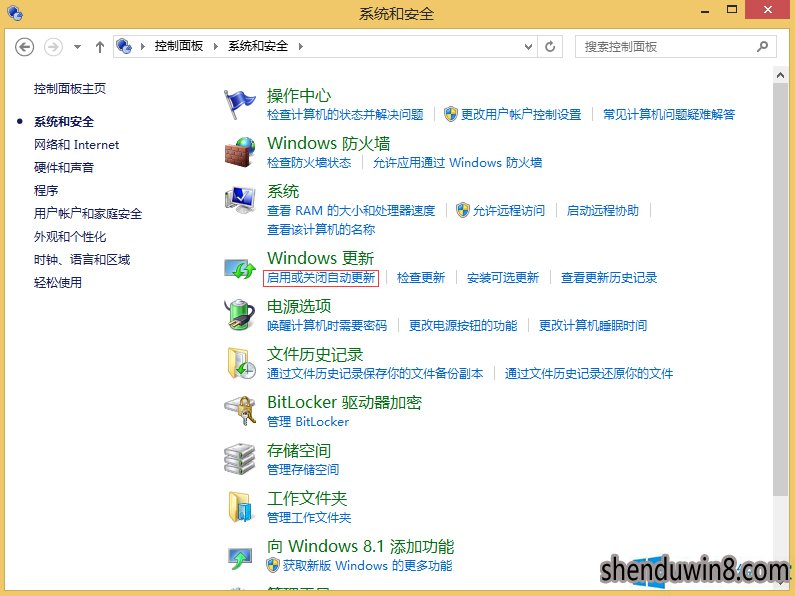The width and height of the screenshot is (795, 596).
Task: Open 时钟、语言和区域 category
Action: pos(82,260)
